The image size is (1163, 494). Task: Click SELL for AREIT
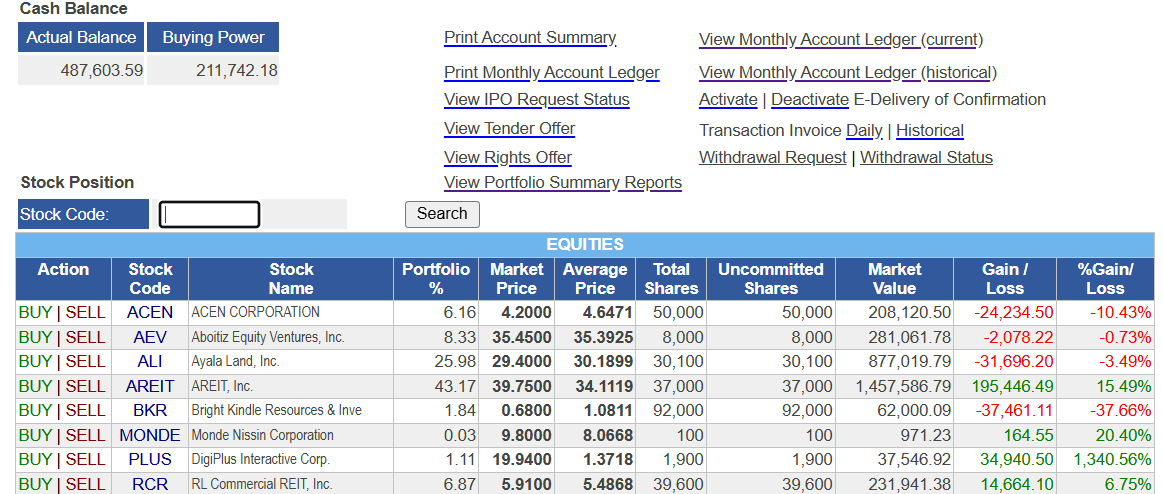coord(85,386)
